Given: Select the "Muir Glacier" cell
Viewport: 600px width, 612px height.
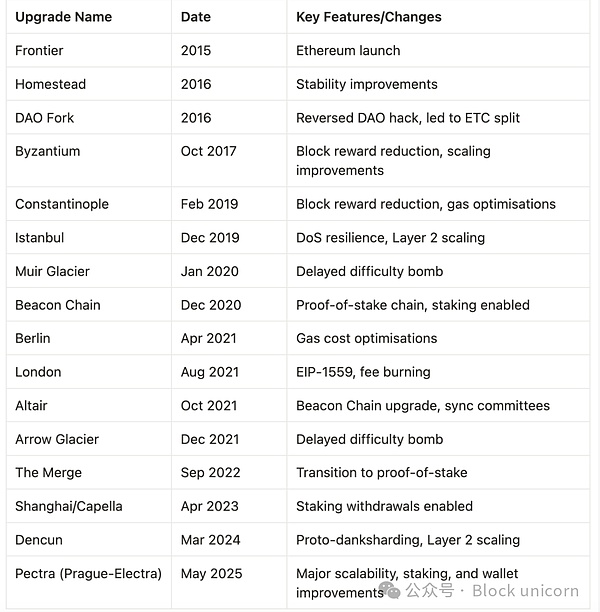Looking at the screenshot, I should [x=52, y=271].
